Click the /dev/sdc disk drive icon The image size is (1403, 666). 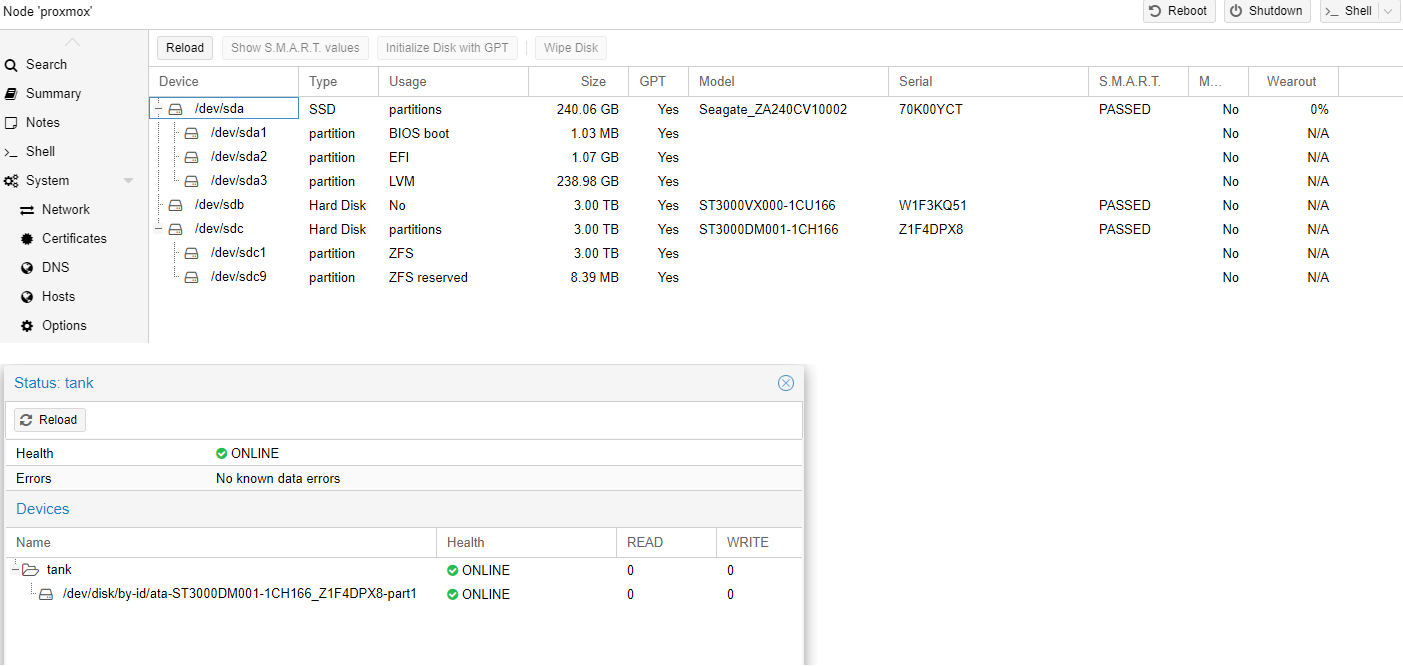point(175,229)
